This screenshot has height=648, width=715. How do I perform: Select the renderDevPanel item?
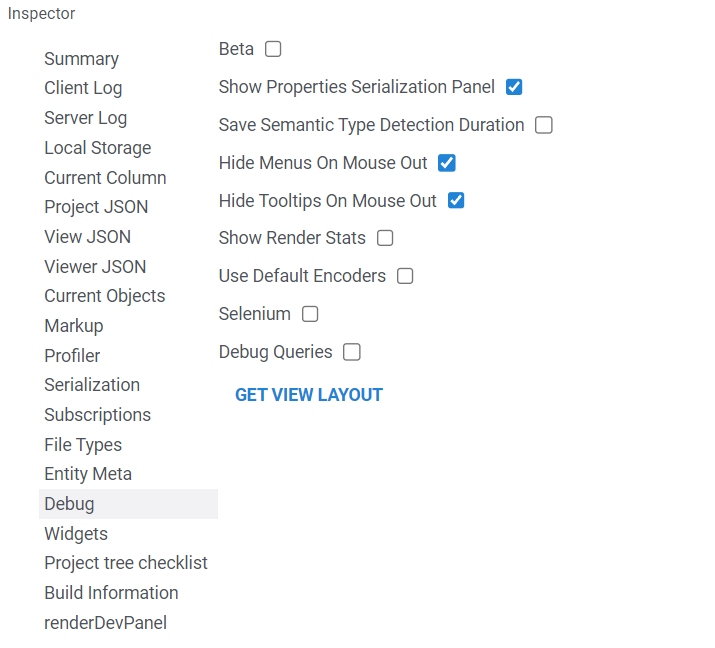tap(105, 623)
